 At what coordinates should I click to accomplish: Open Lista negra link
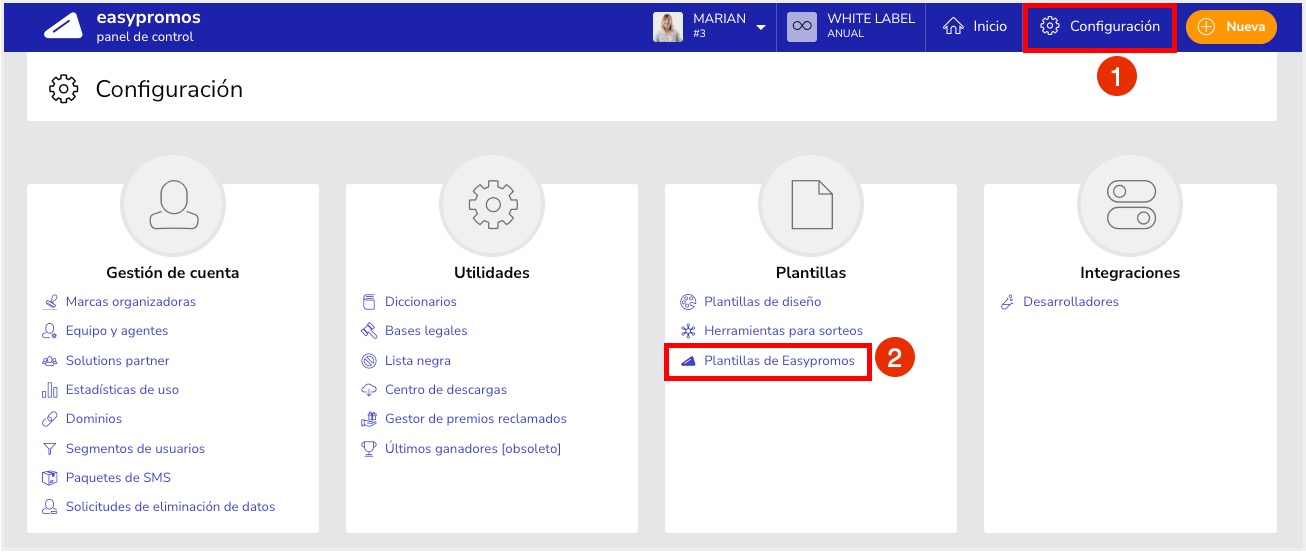[418, 361]
